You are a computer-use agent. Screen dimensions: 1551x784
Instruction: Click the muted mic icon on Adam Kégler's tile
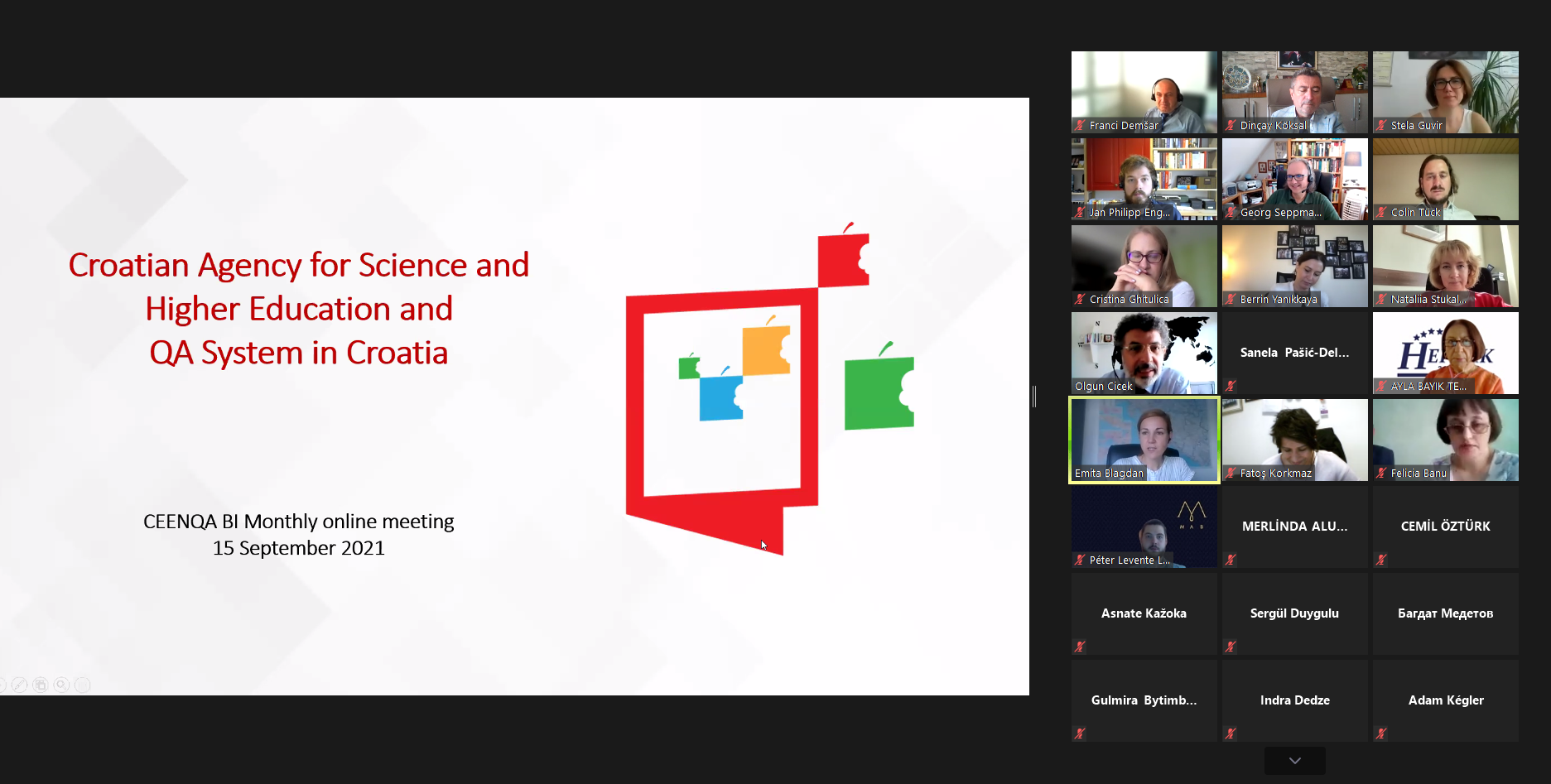click(x=1381, y=733)
